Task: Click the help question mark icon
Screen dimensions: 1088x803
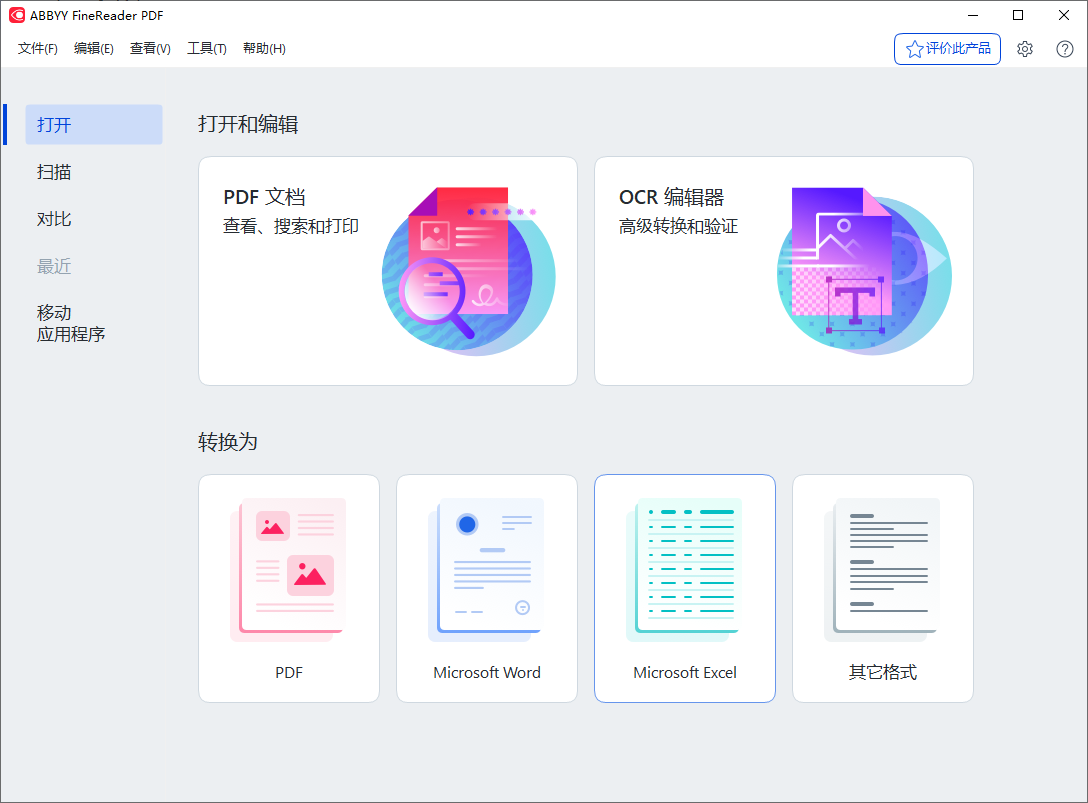Action: pyautogui.click(x=1064, y=49)
